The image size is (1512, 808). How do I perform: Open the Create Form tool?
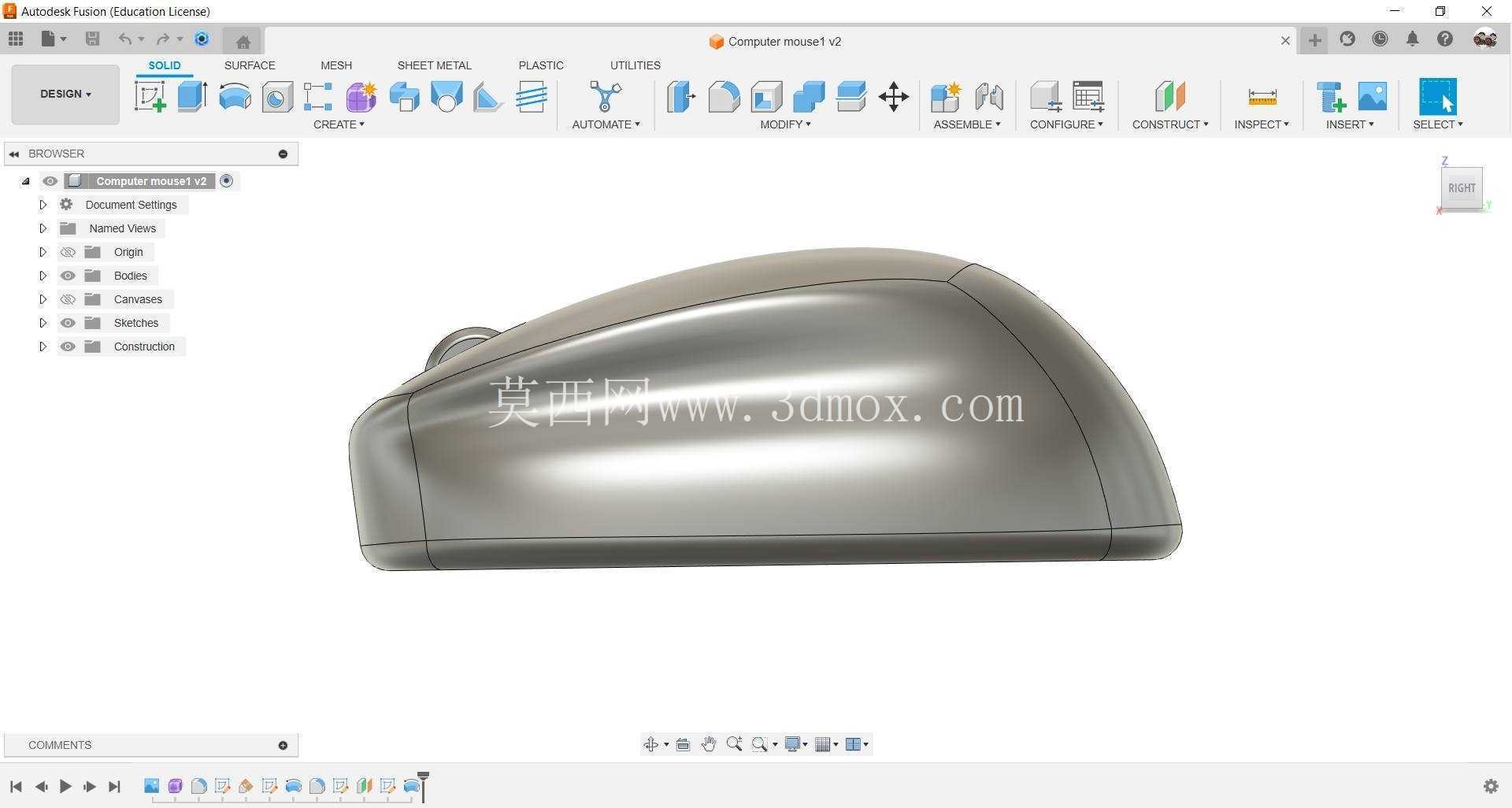[x=361, y=97]
